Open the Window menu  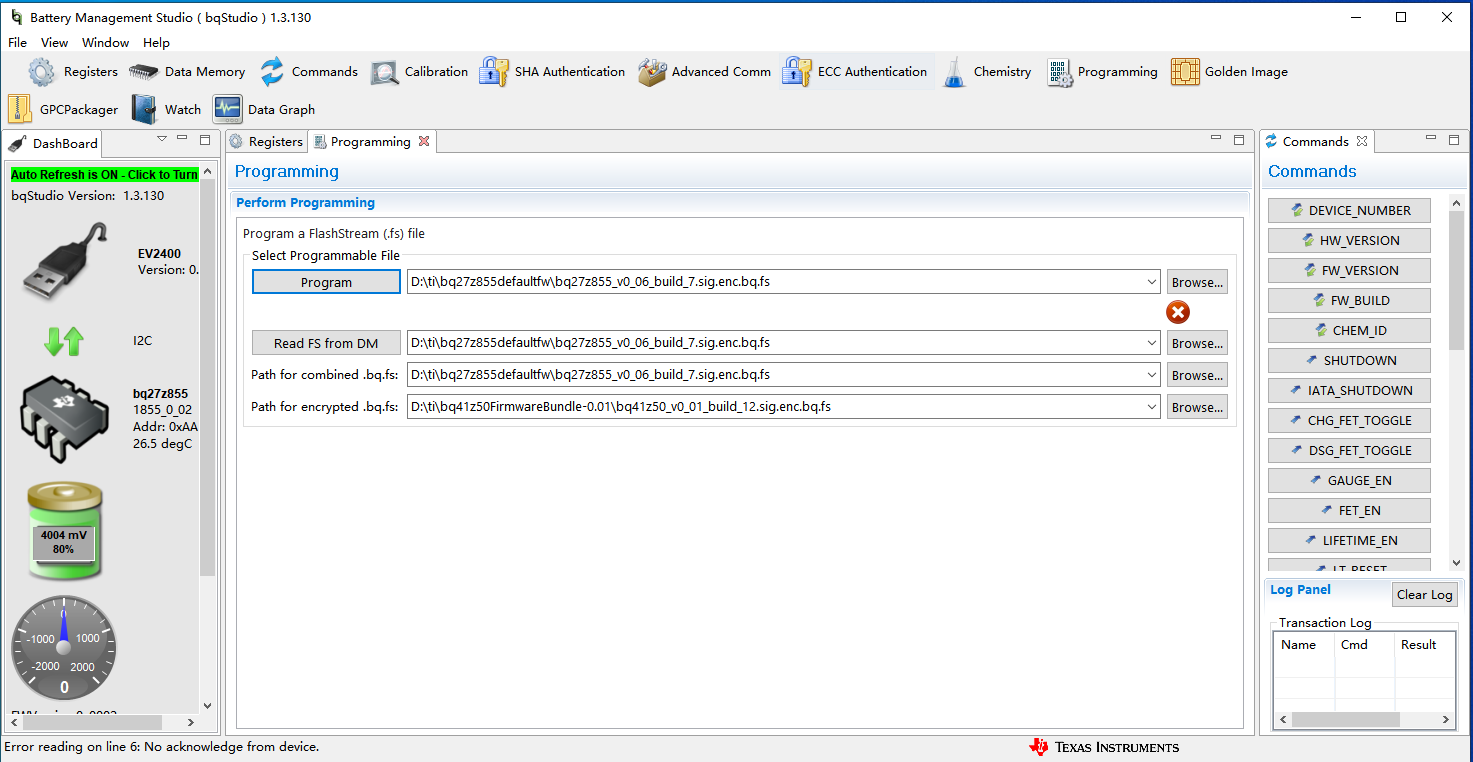pyautogui.click(x=106, y=43)
